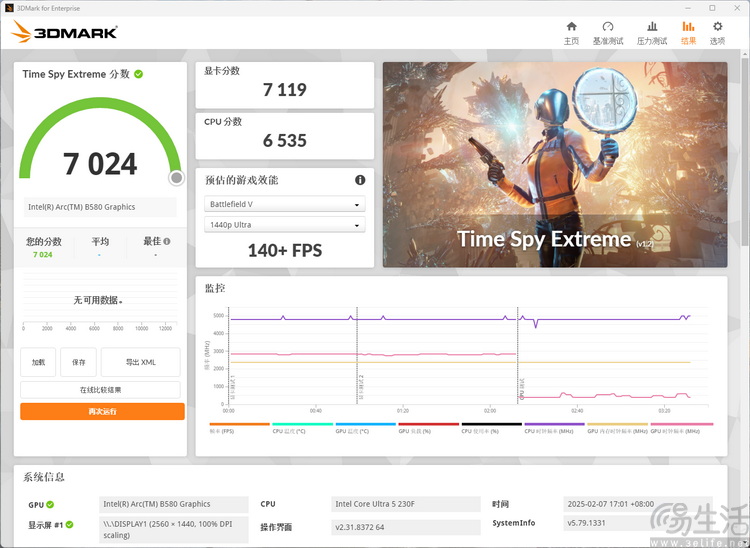
Task: Open the 结果 results bar-chart icon
Action: pos(688,27)
